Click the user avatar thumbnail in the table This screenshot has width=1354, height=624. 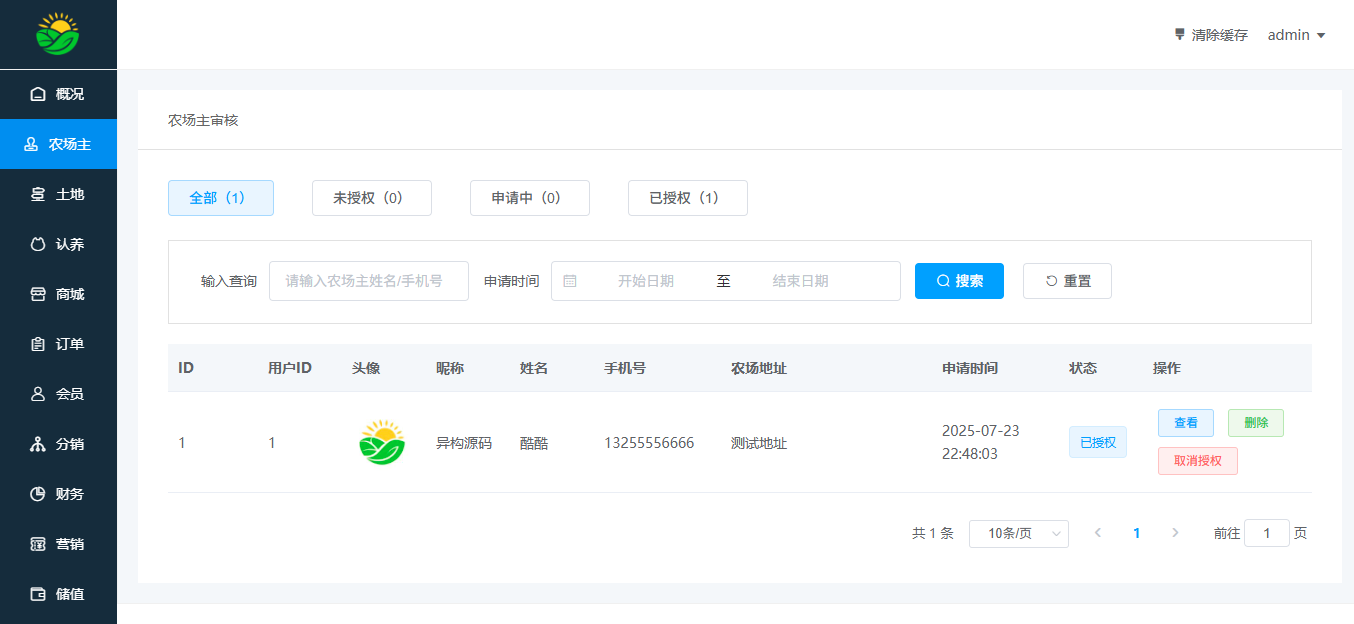pos(382,443)
